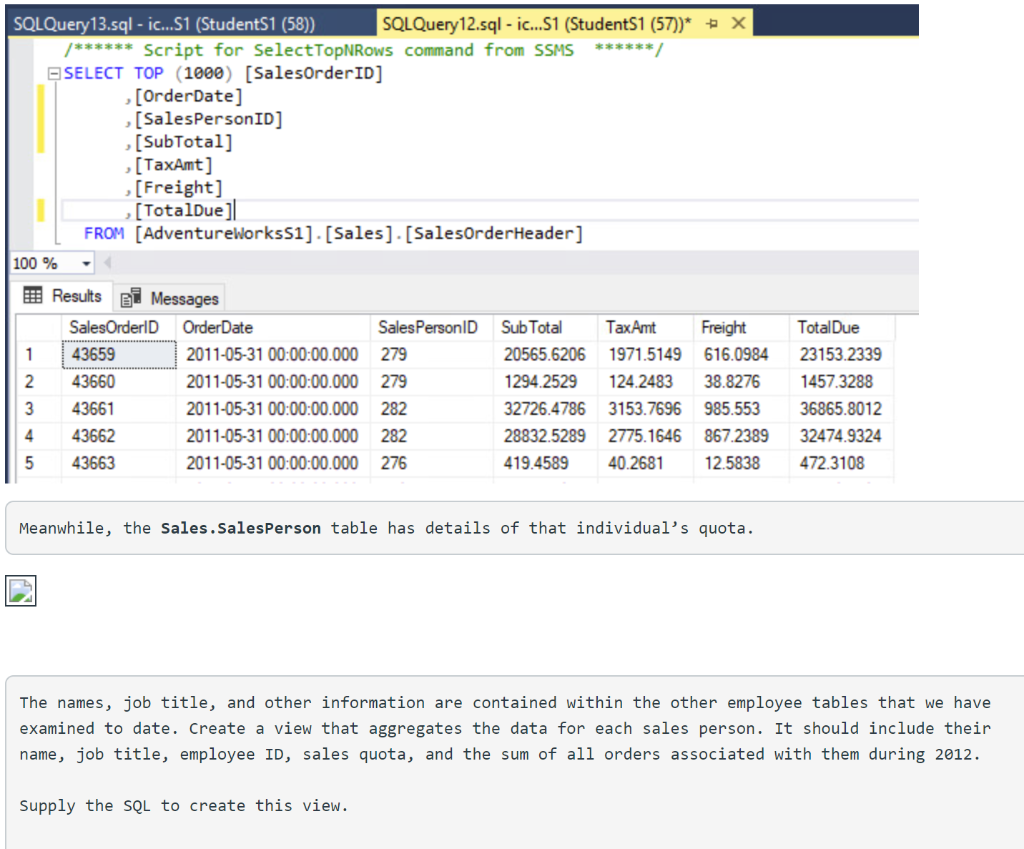Screen dimensions: 1024x849
Task: Click the broken image placeholder icon
Action: [20, 591]
